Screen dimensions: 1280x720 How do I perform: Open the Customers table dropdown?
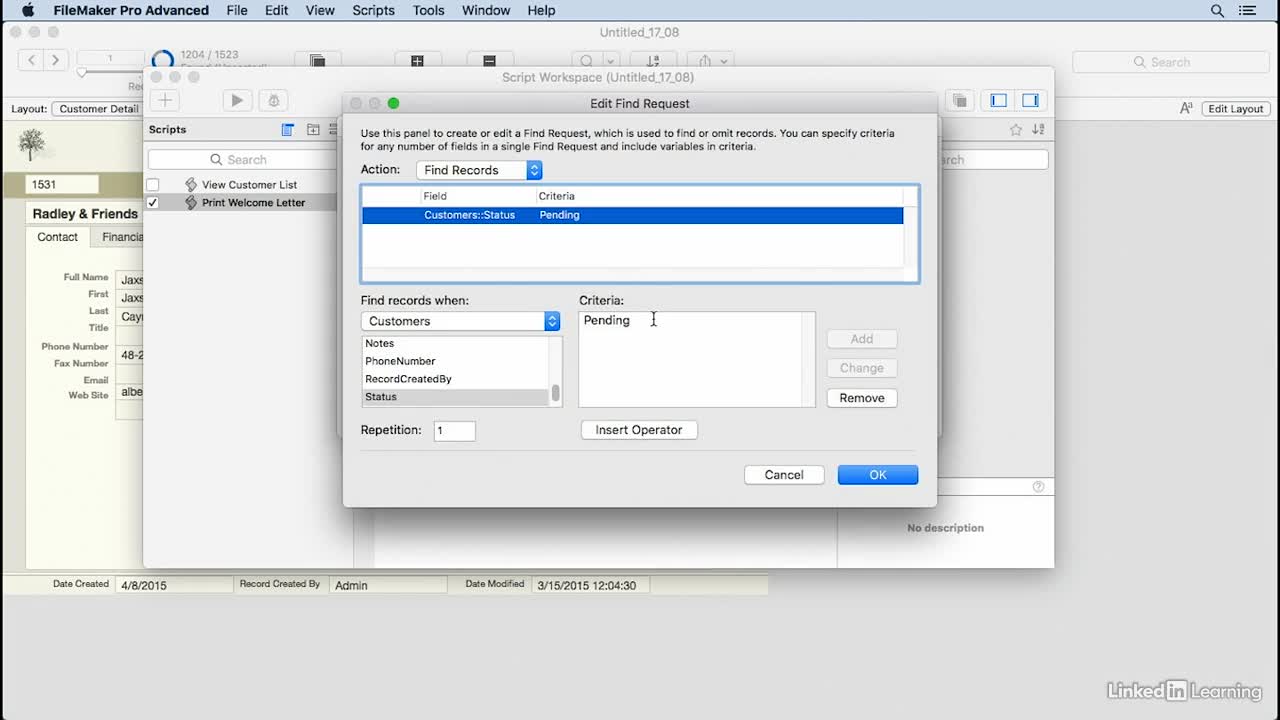460,321
